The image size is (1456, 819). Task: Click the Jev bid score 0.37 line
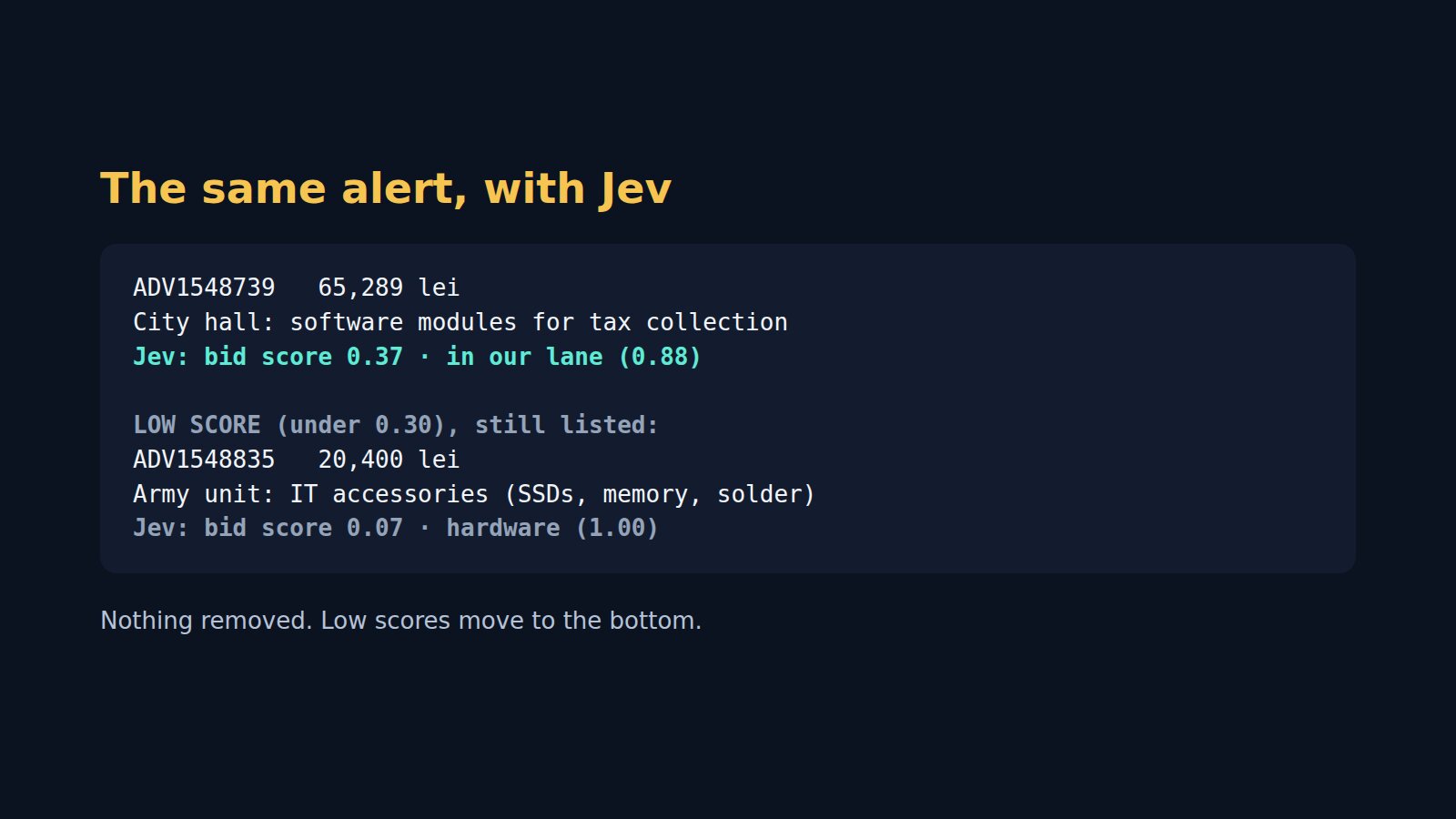[x=418, y=357]
